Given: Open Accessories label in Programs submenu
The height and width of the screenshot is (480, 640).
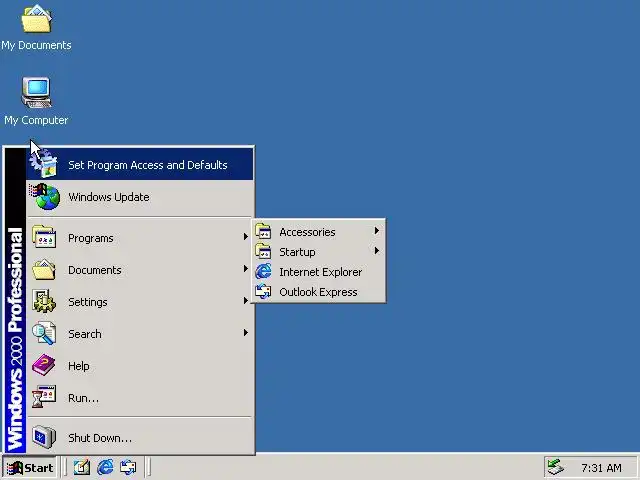Looking at the screenshot, I should 307,232.
